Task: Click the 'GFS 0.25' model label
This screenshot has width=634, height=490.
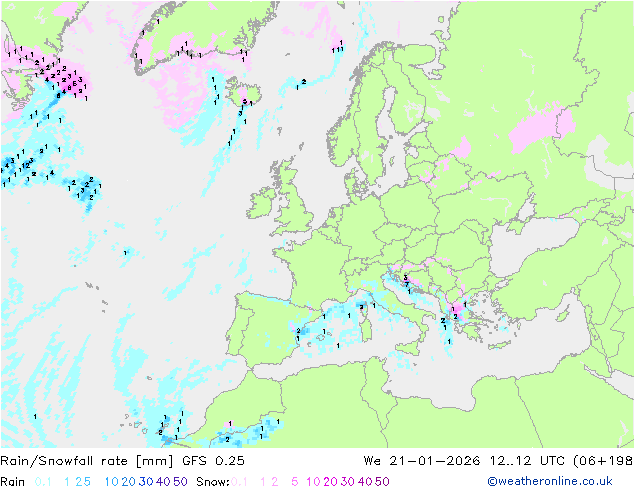Action: point(213,461)
